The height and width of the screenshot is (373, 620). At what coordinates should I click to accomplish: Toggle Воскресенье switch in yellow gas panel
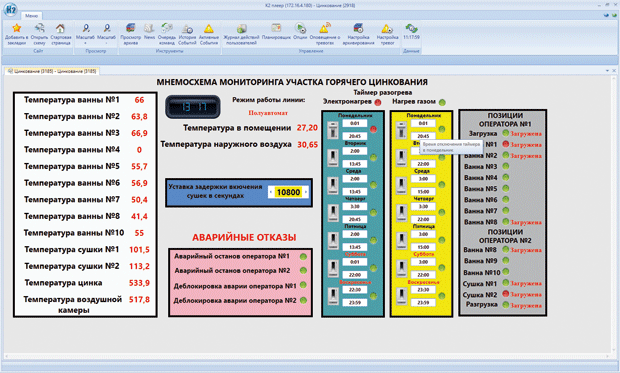click(x=401, y=296)
